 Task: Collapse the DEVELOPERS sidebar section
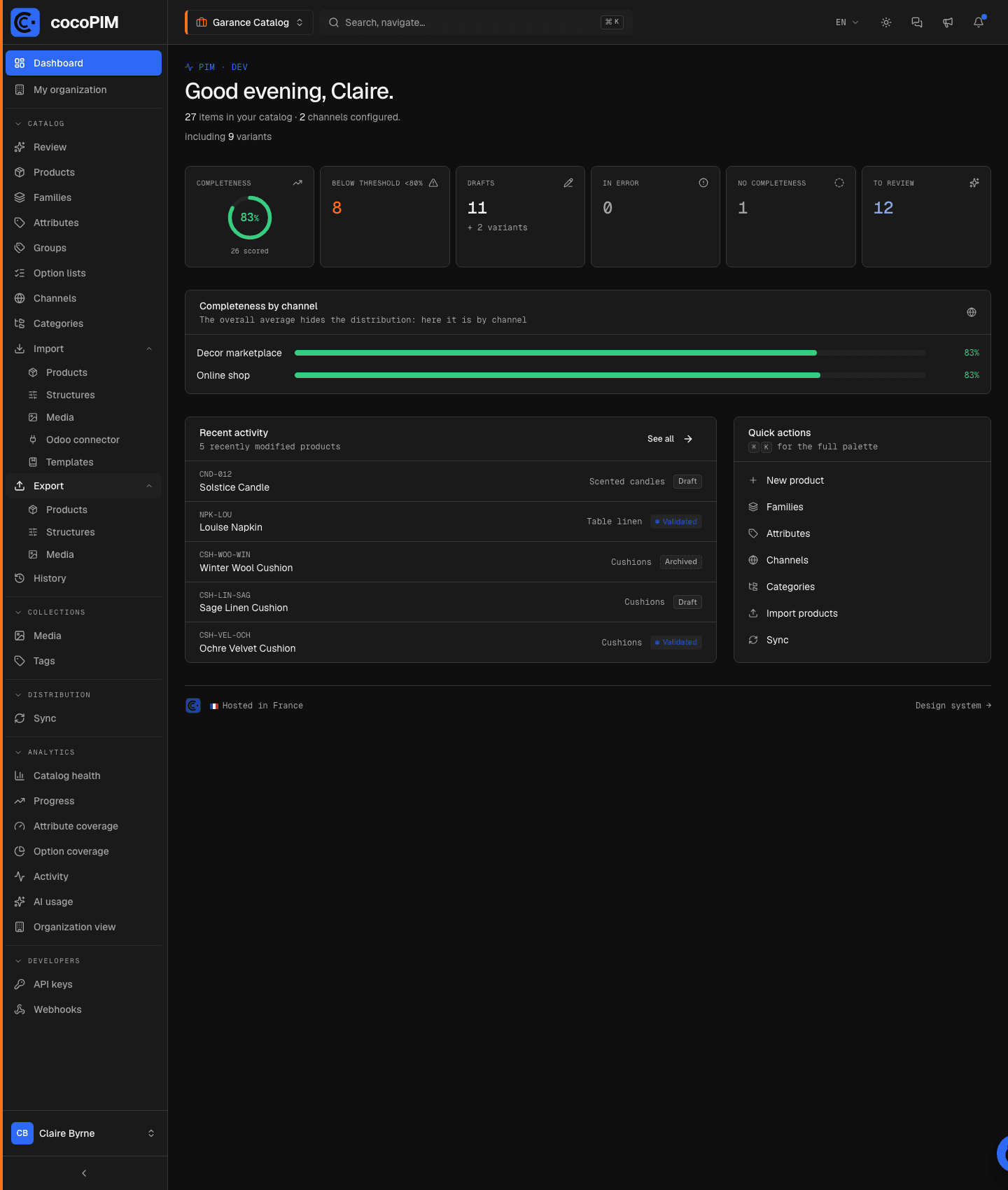pos(48,961)
